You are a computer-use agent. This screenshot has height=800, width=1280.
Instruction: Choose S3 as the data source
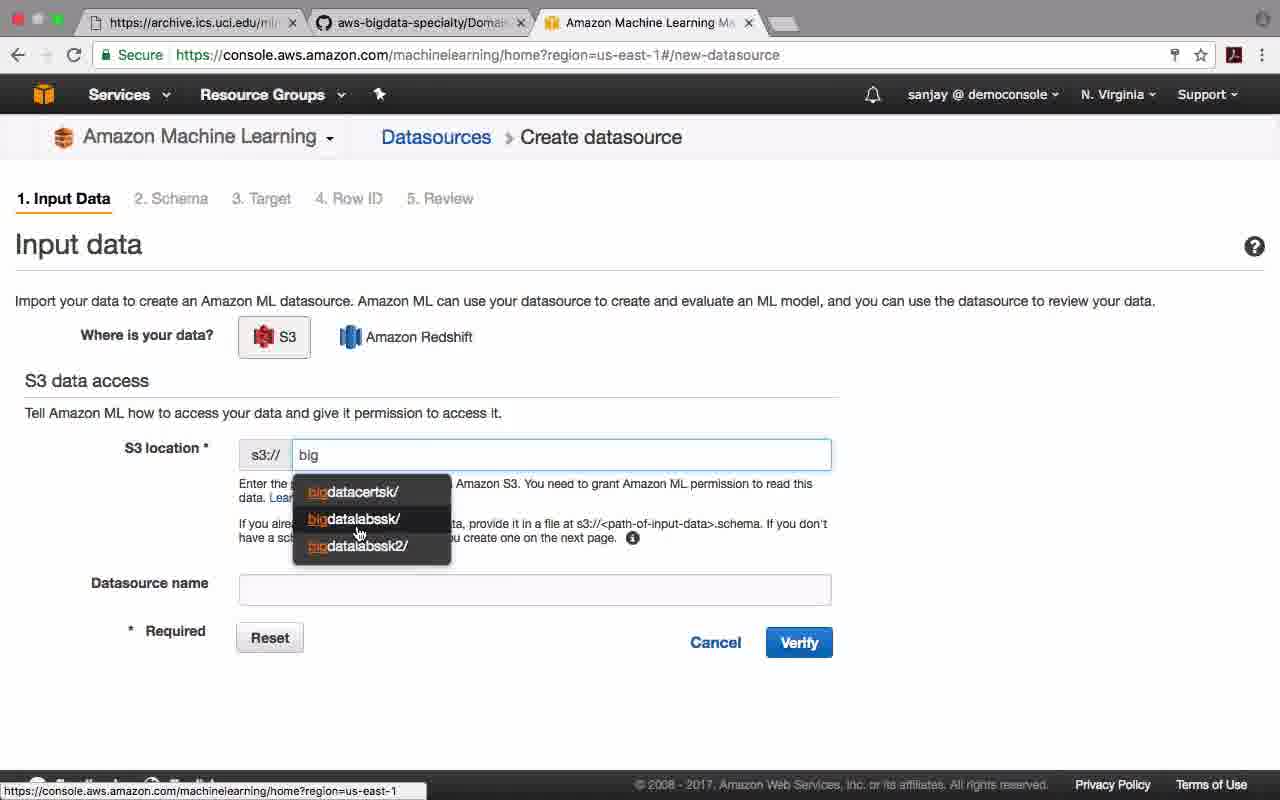point(274,337)
